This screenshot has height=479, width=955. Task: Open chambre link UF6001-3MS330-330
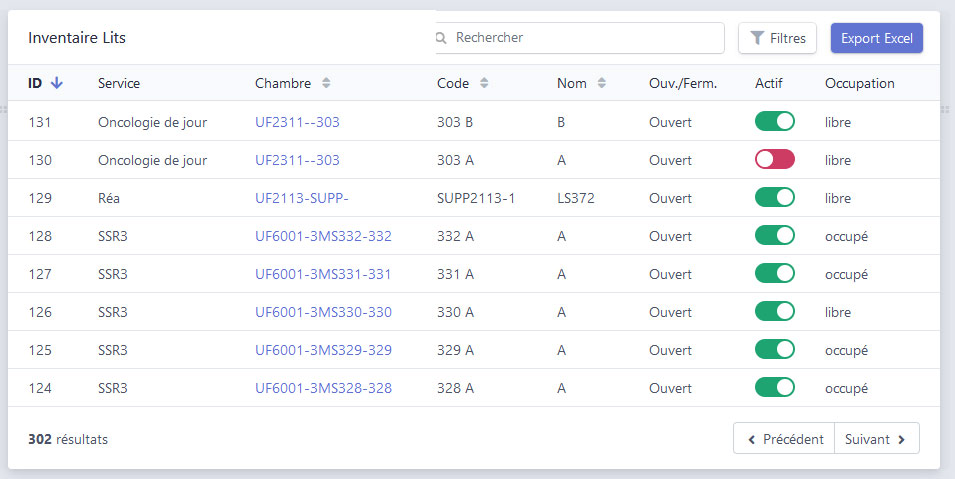(323, 312)
